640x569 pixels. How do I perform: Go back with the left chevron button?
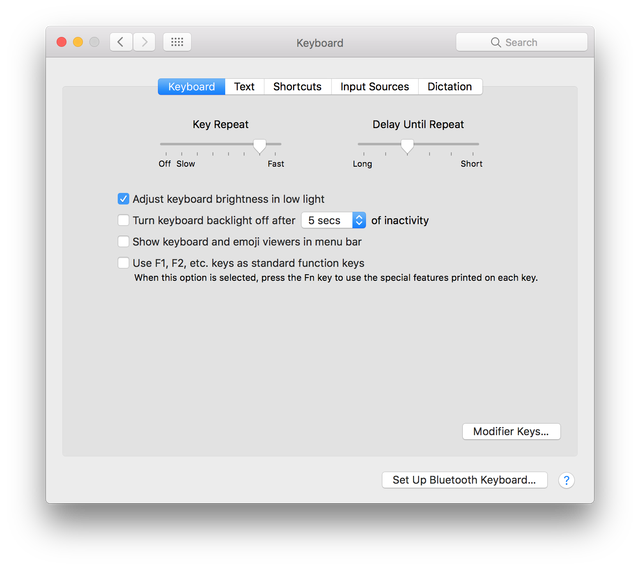(x=120, y=42)
